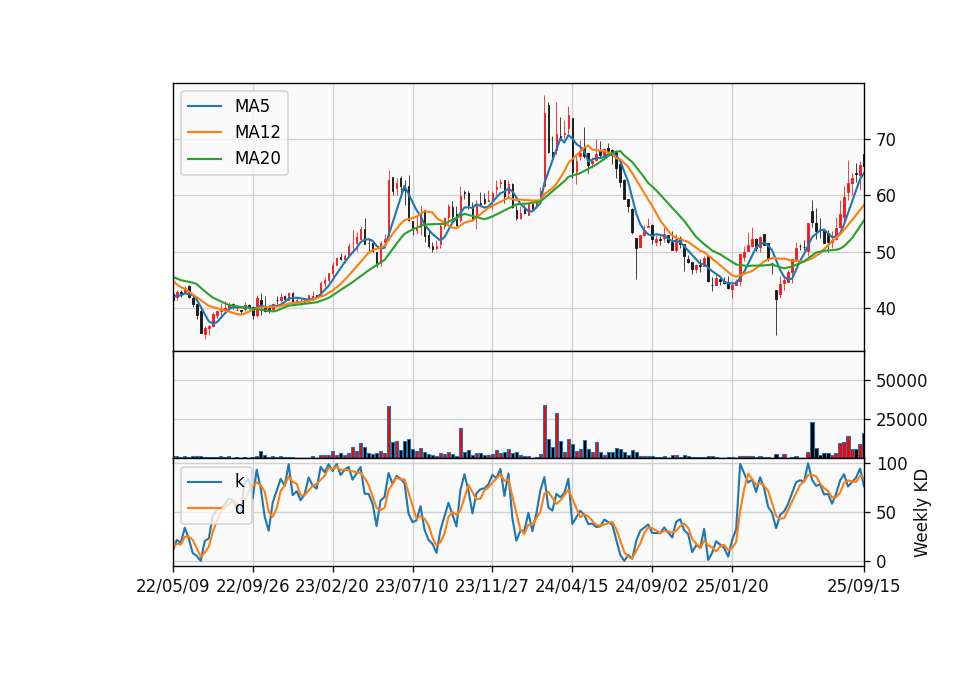960x690 pixels.
Task: Click the 100 tick on Weekly KD axis
Action: tap(892, 464)
